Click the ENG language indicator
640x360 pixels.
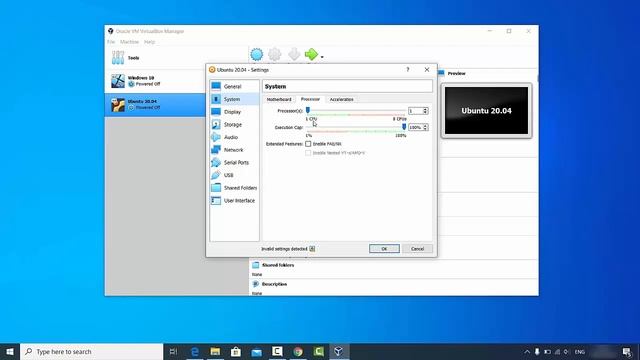[x=580, y=351]
